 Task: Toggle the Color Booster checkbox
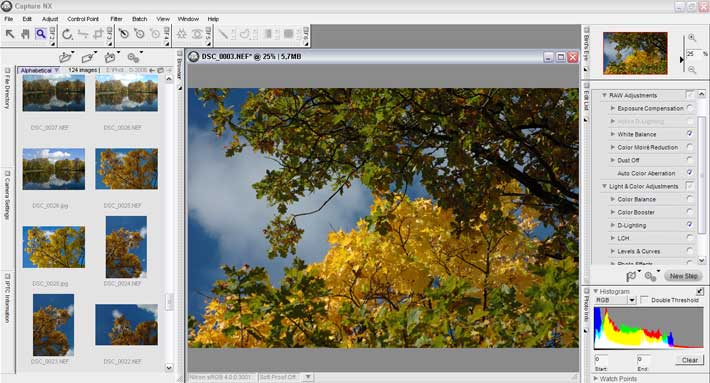click(x=690, y=212)
